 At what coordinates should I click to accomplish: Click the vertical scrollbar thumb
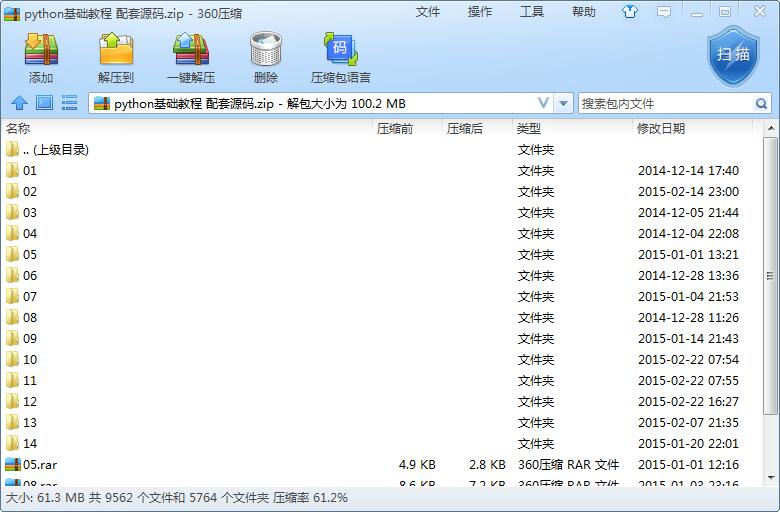pyautogui.click(x=771, y=275)
